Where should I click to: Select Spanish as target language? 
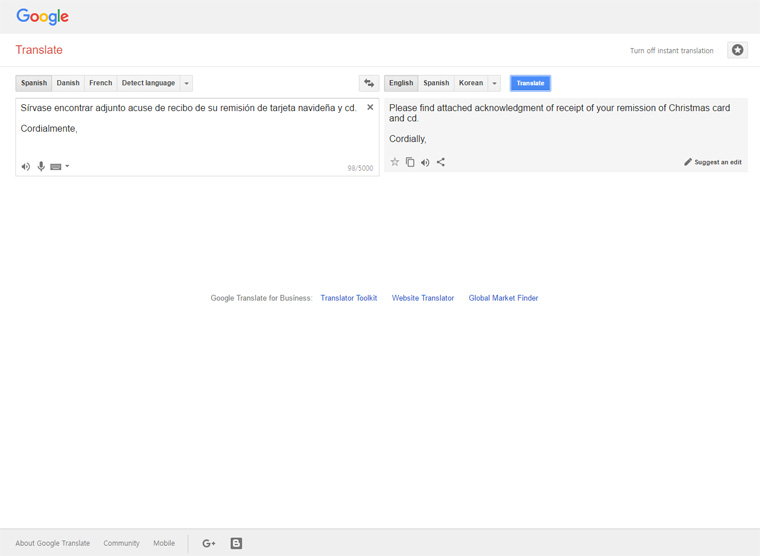(x=436, y=83)
